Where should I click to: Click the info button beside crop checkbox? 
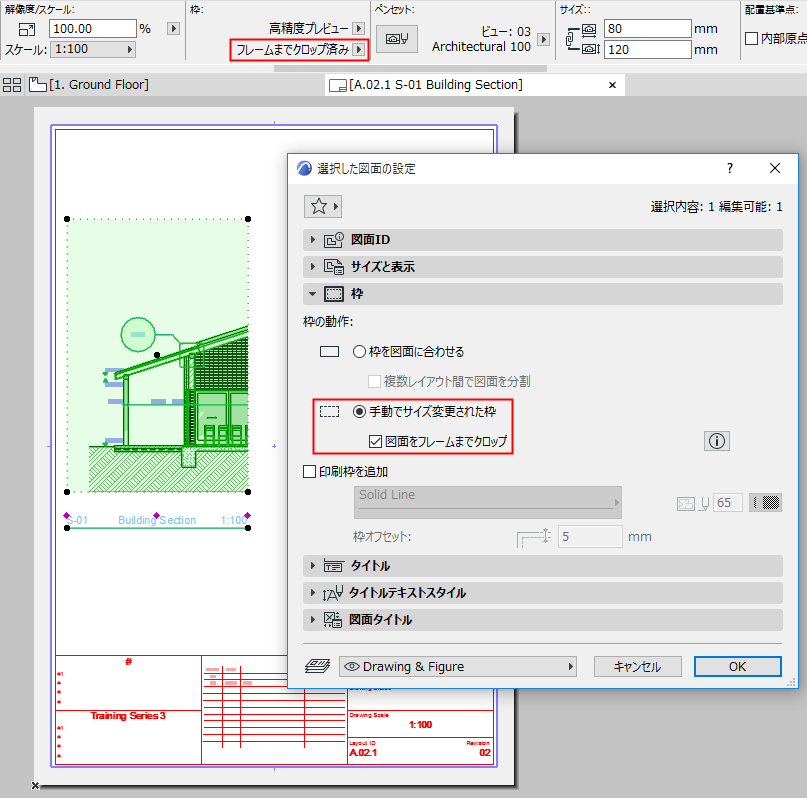click(x=716, y=441)
